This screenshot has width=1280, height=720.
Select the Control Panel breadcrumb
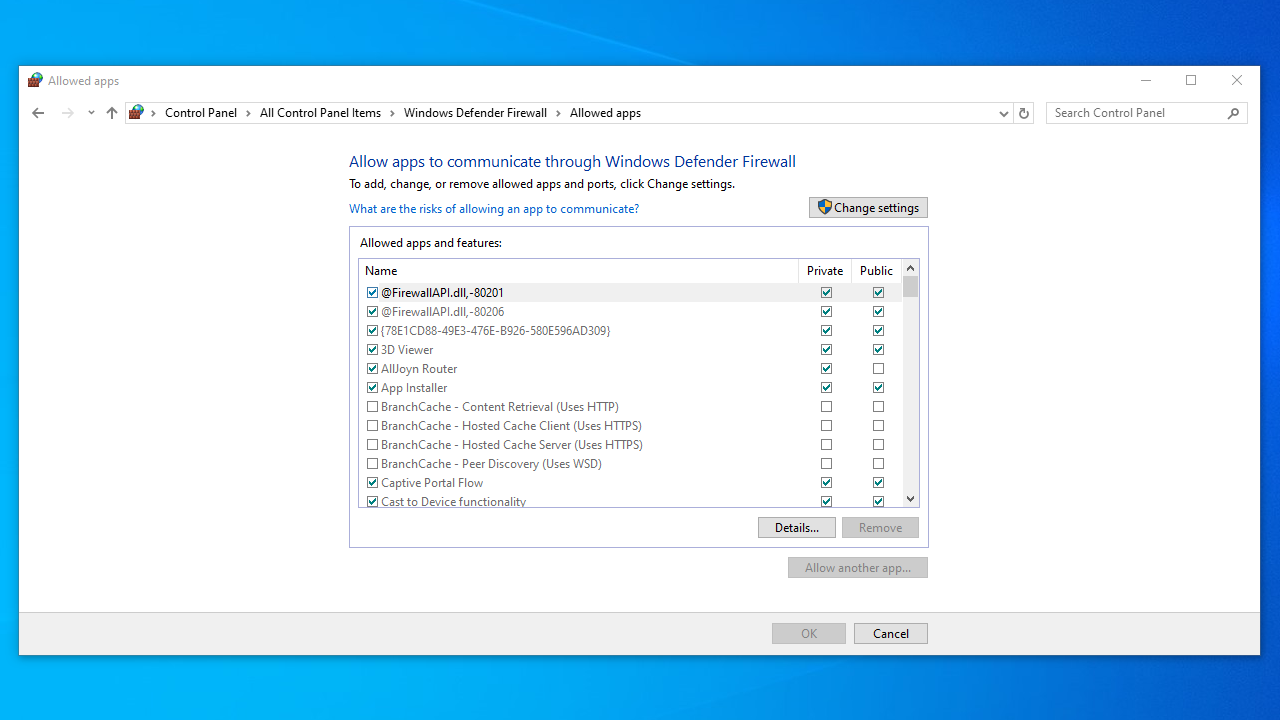click(x=201, y=113)
